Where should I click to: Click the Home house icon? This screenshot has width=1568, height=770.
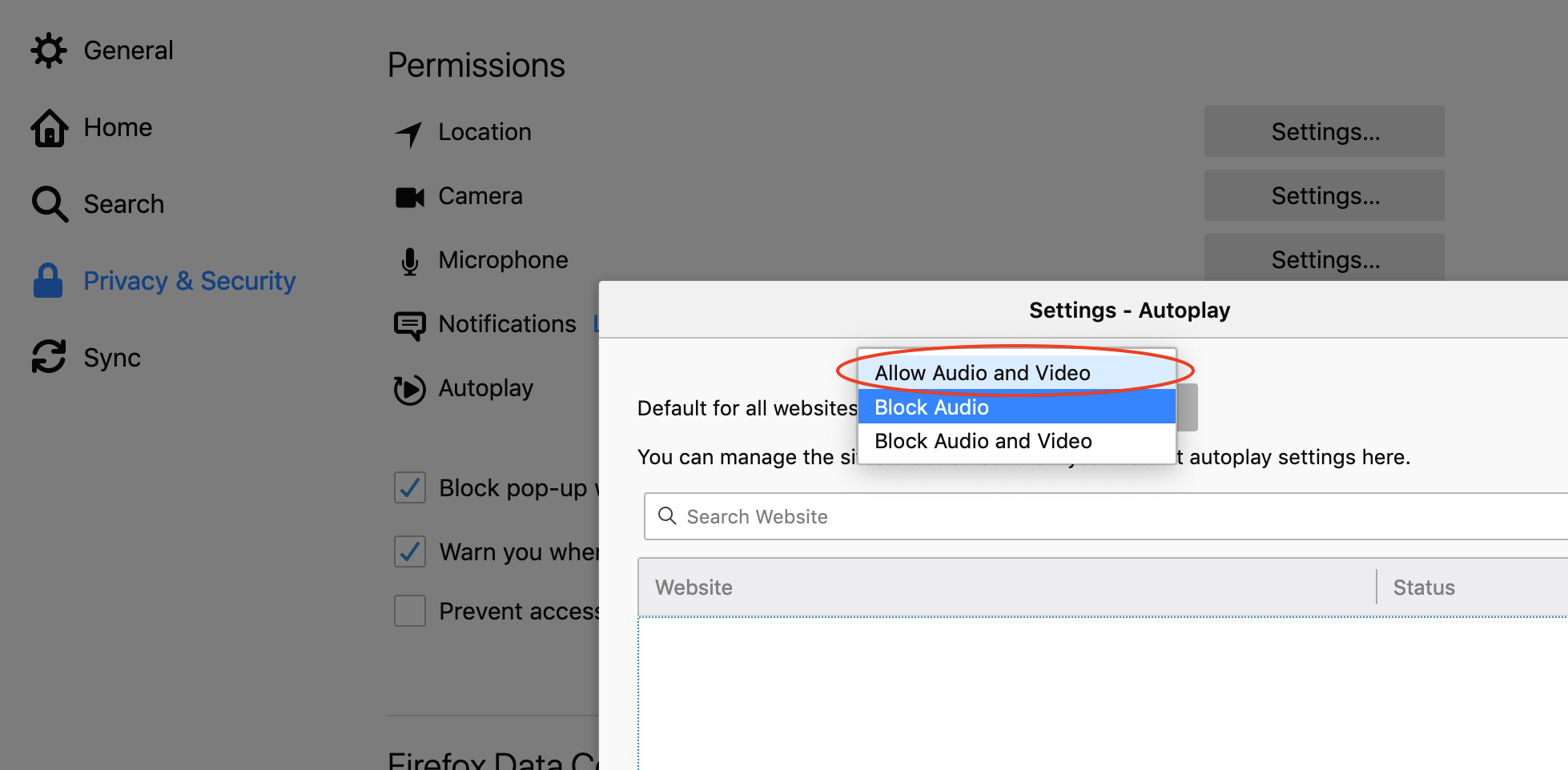(49, 127)
